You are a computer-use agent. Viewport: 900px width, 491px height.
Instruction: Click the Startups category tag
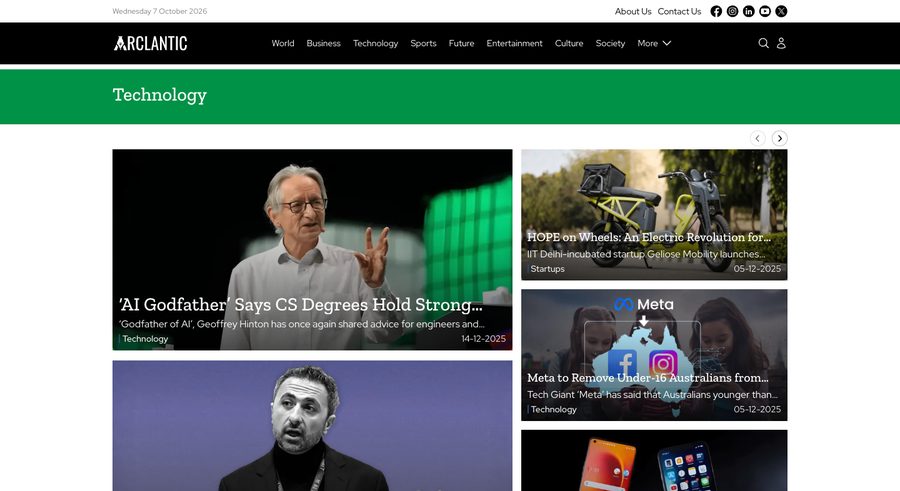tap(548, 269)
